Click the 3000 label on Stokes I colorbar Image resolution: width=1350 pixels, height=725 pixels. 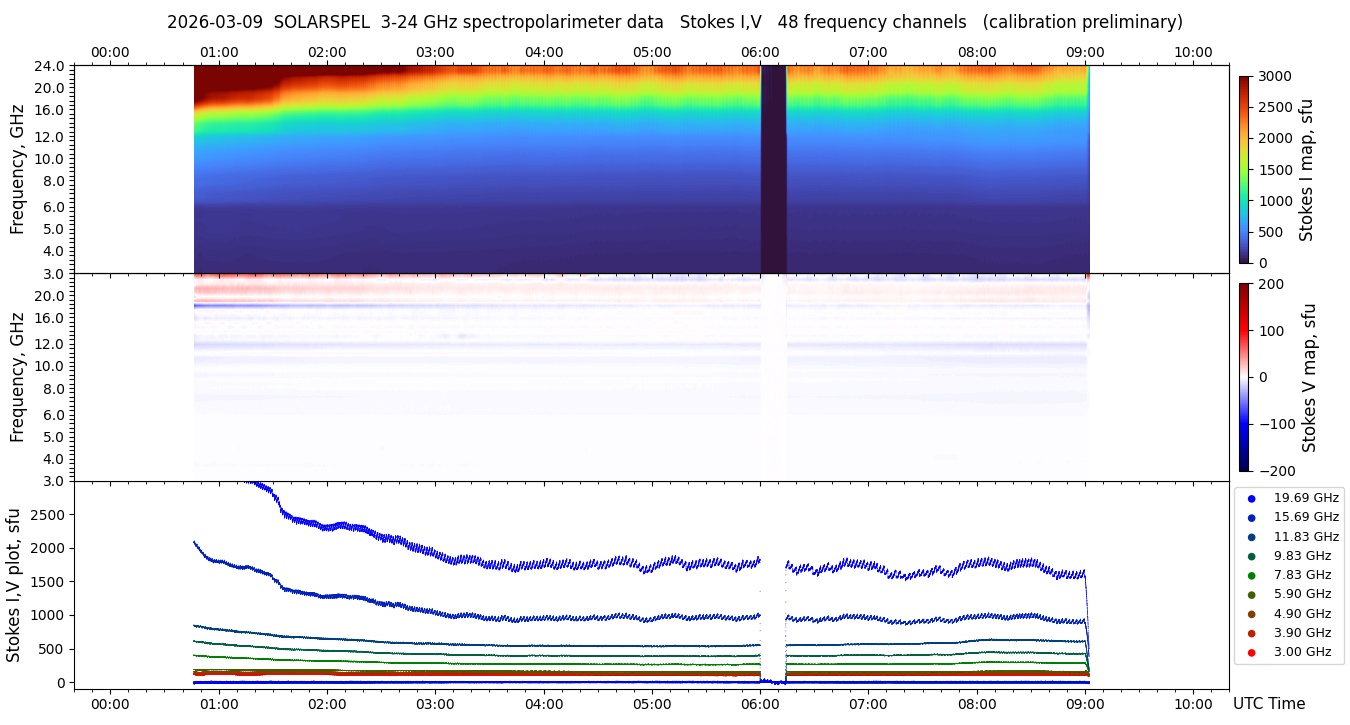1273,76
